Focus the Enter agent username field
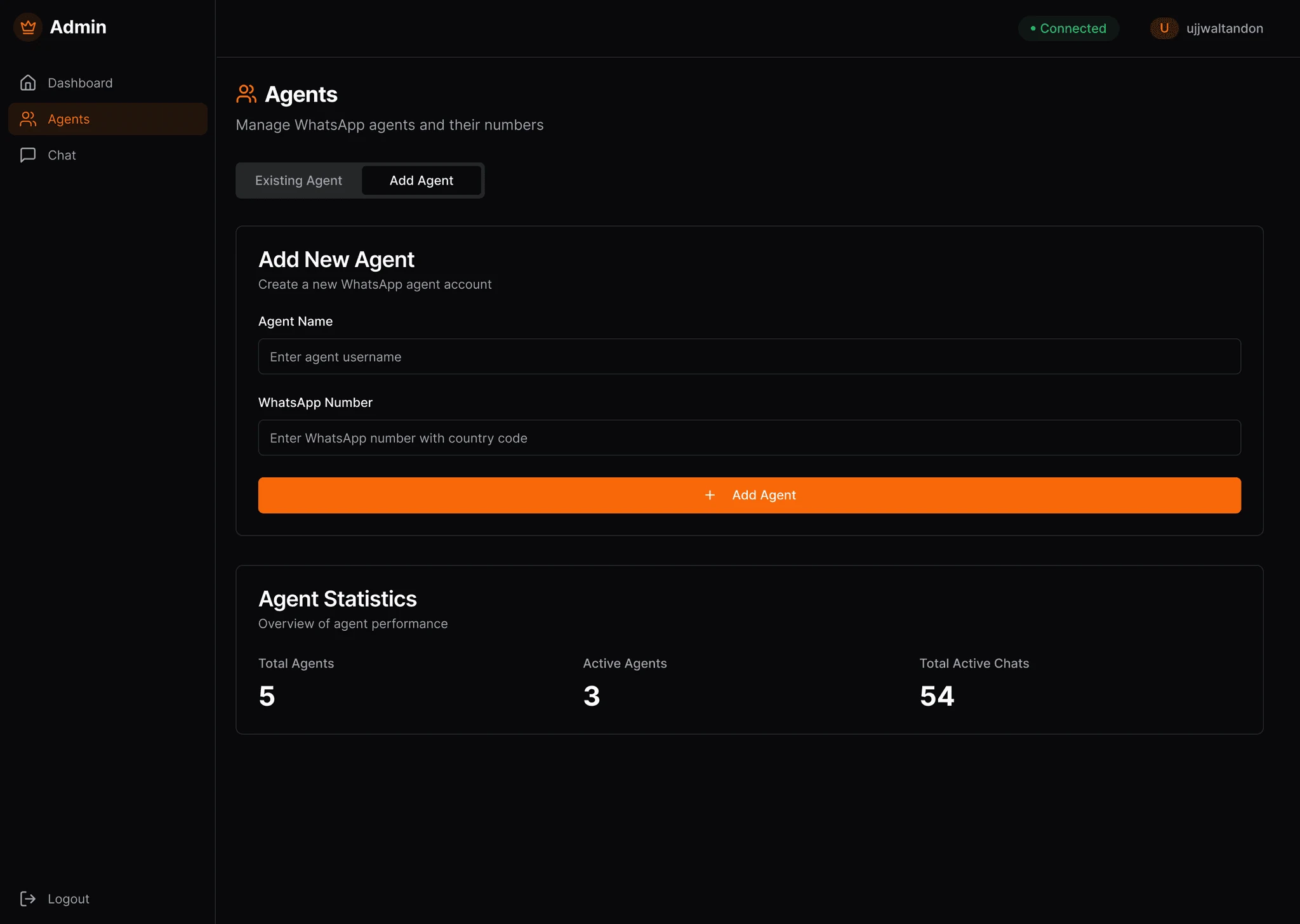The height and width of the screenshot is (924, 1300). click(x=749, y=356)
